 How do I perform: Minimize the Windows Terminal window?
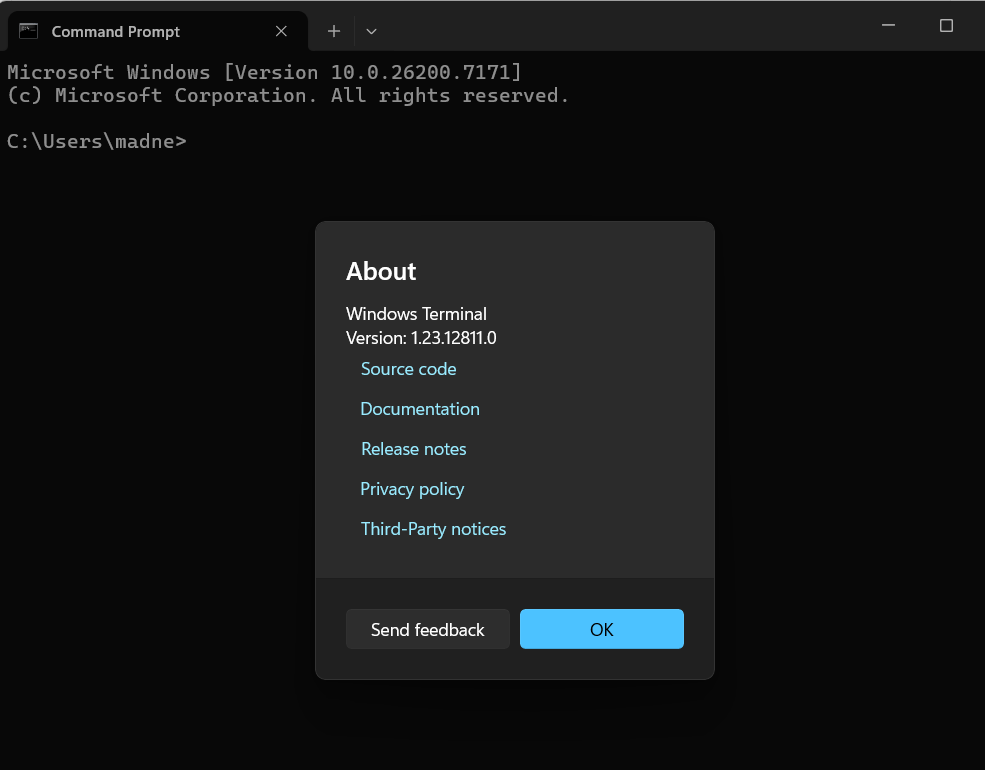pos(887,25)
